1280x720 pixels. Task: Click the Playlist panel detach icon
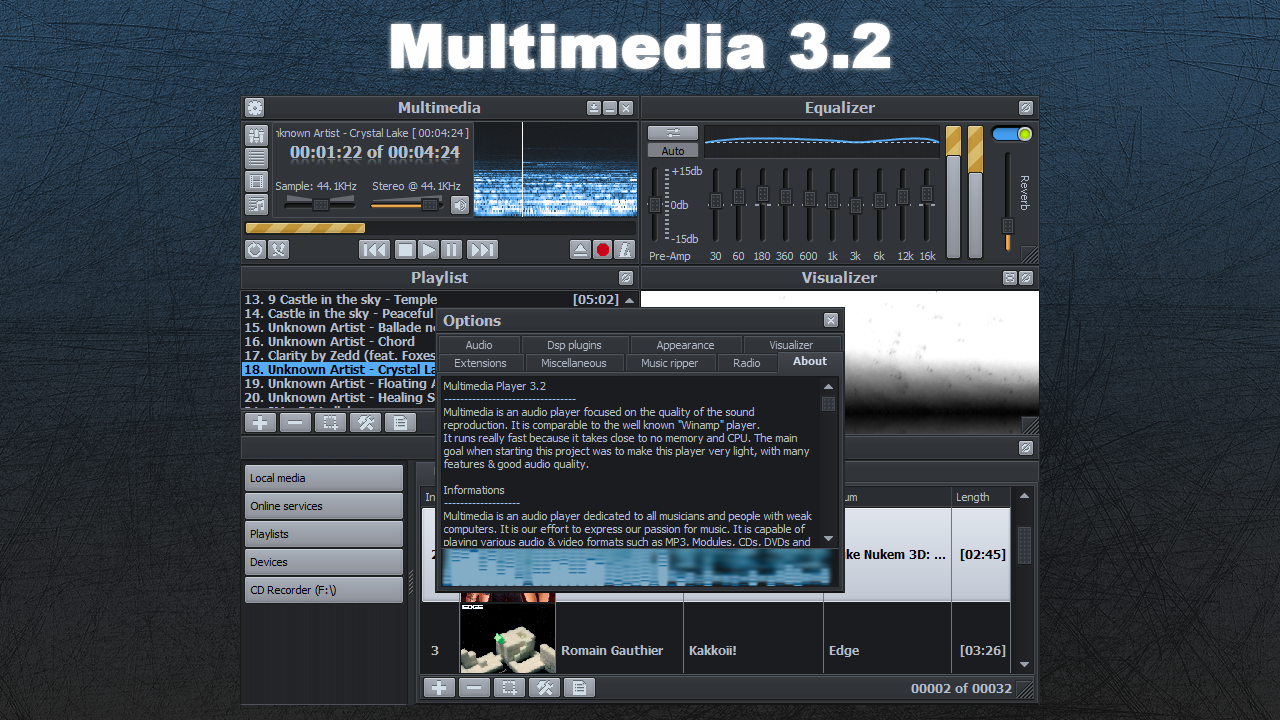(626, 278)
